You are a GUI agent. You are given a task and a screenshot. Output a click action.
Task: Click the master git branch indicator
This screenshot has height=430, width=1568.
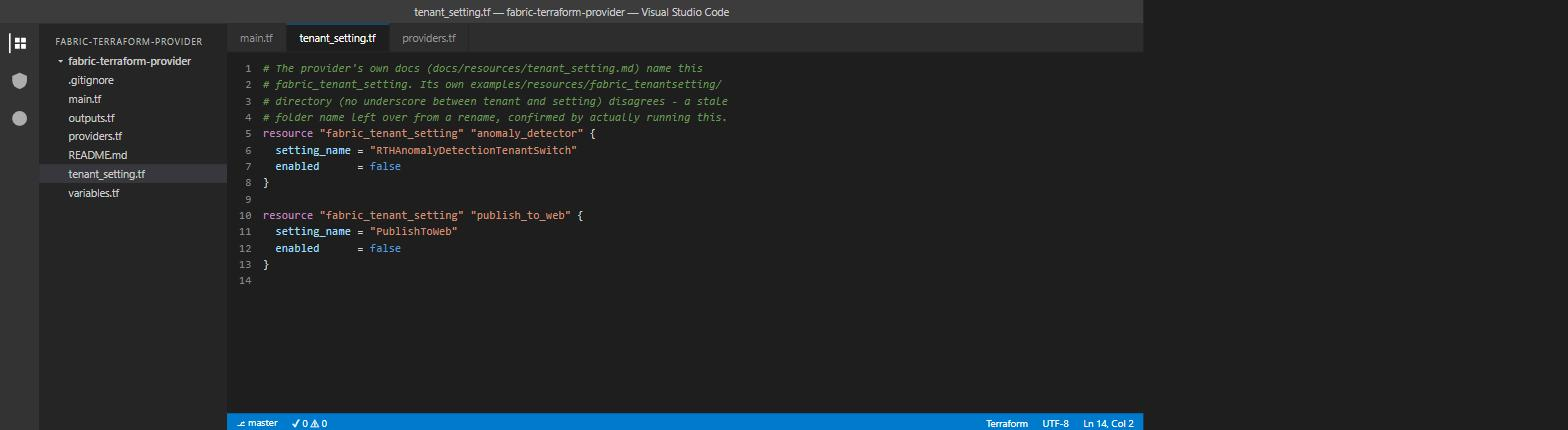click(257, 423)
